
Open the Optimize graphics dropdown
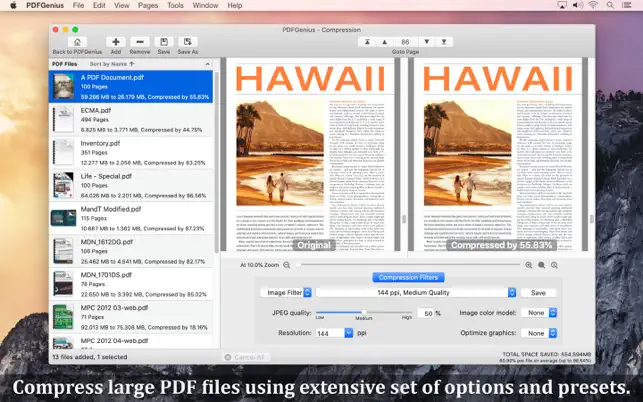[x=539, y=333]
